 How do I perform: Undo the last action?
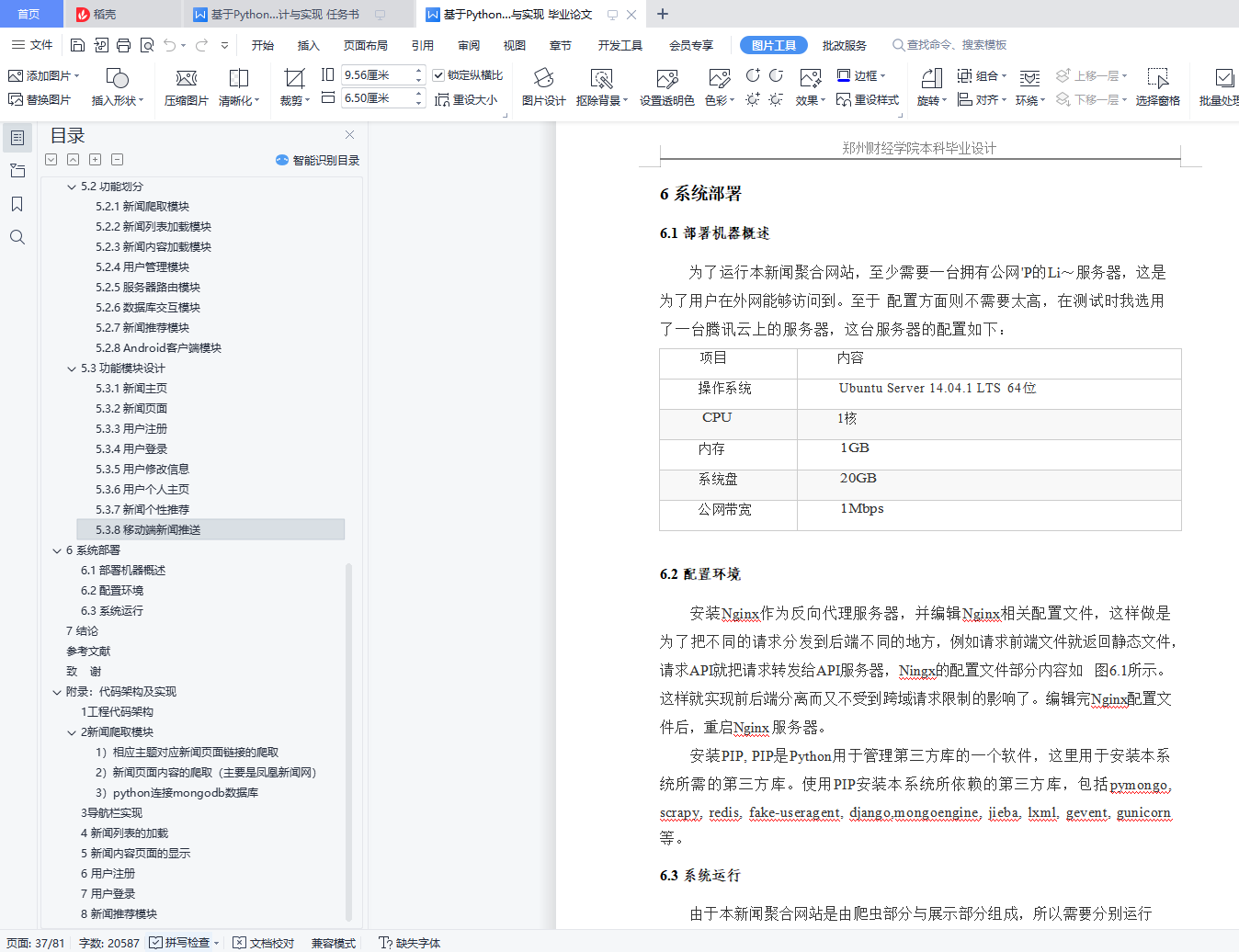point(169,45)
